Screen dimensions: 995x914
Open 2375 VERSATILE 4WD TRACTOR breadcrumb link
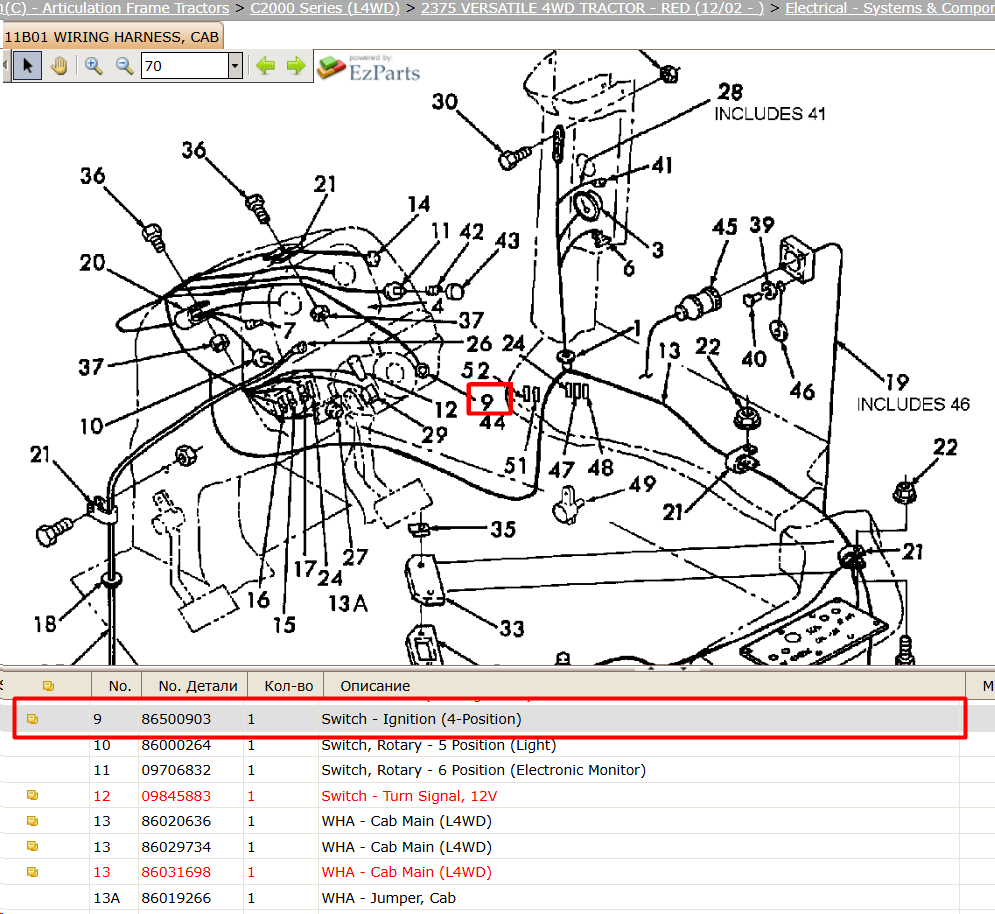[x=593, y=8]
